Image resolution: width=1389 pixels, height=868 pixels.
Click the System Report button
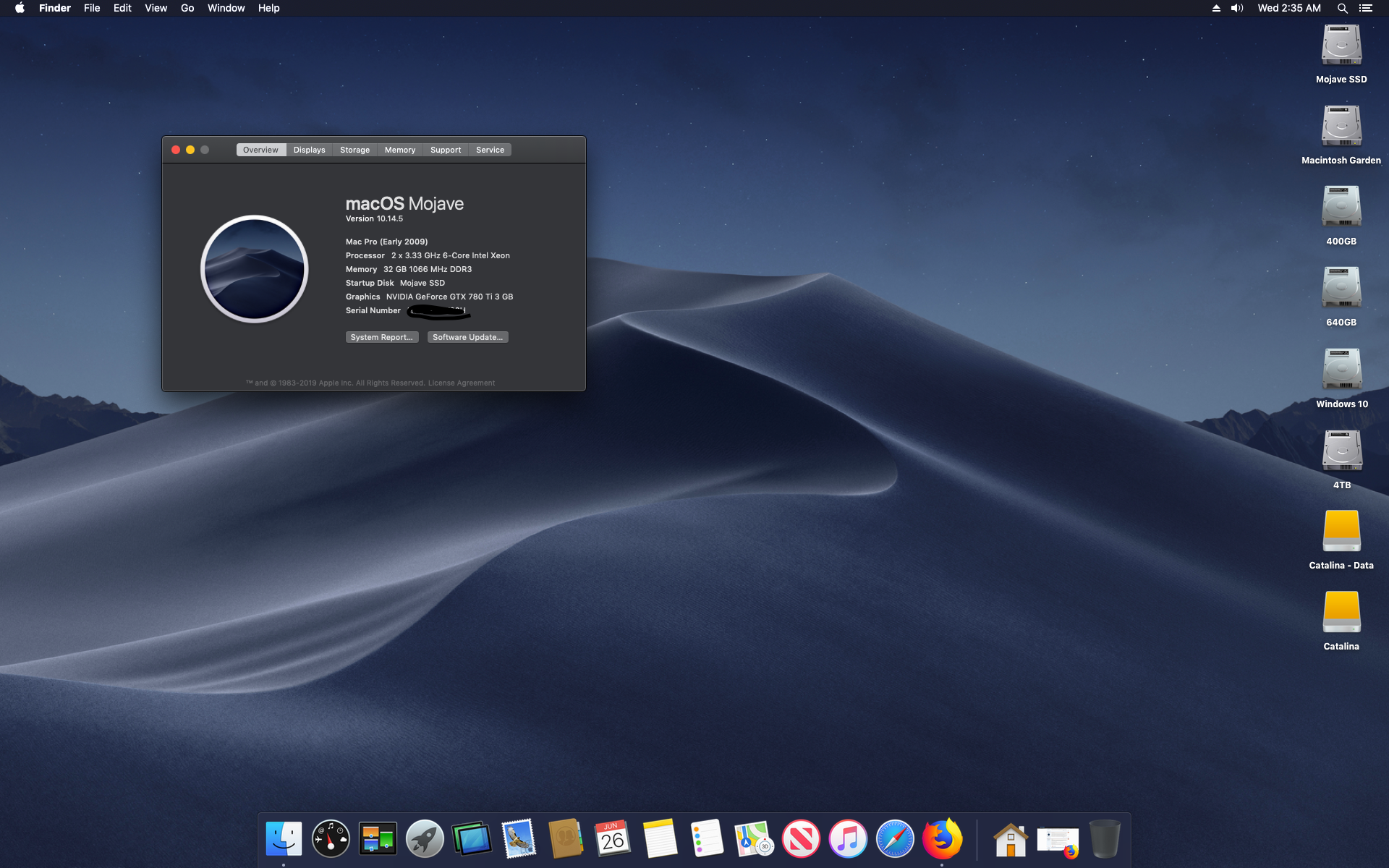point(381,337)
